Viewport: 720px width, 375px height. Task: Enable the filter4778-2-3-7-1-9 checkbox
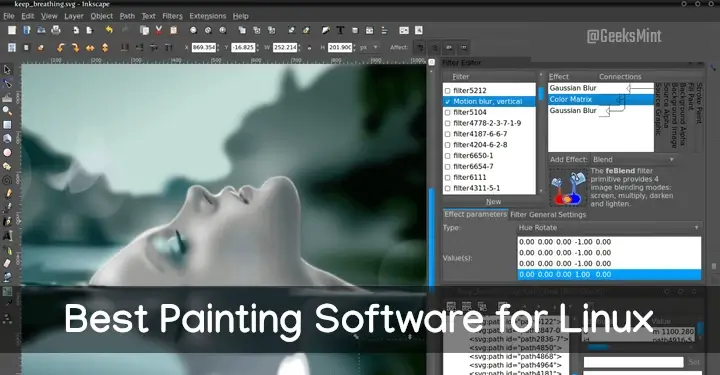pyautogui.click(x=448, y=123)
